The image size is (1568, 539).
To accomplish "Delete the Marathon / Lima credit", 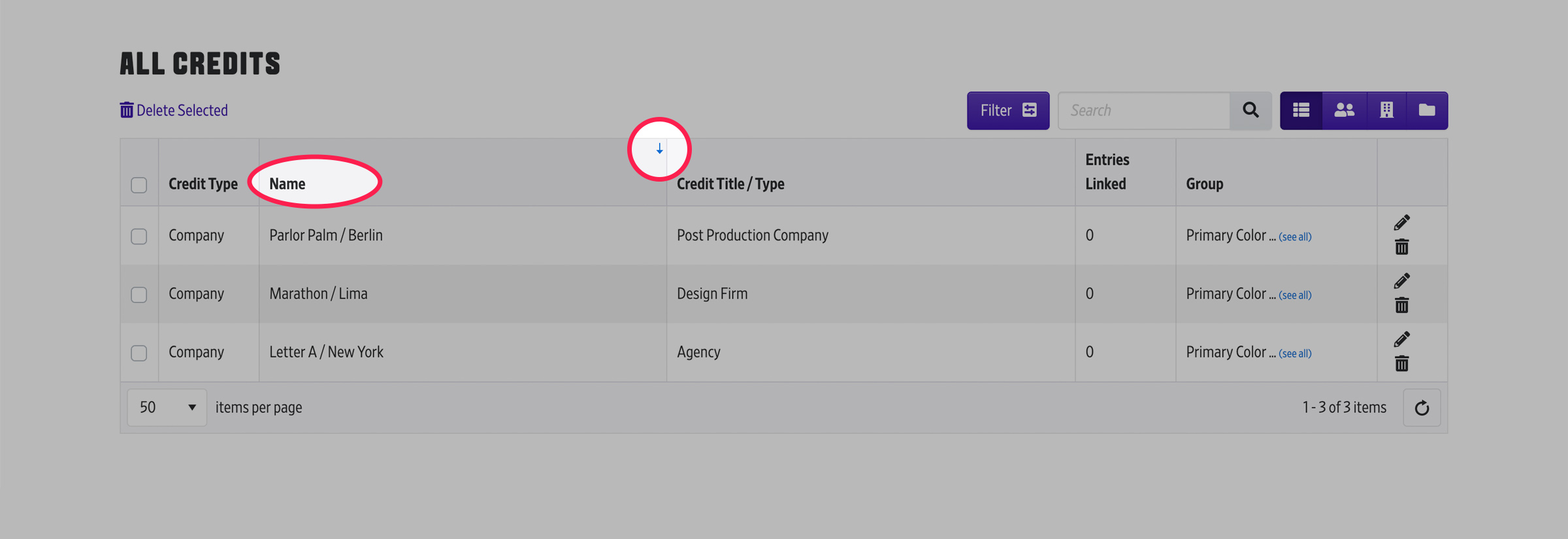I will [1401, 305].
